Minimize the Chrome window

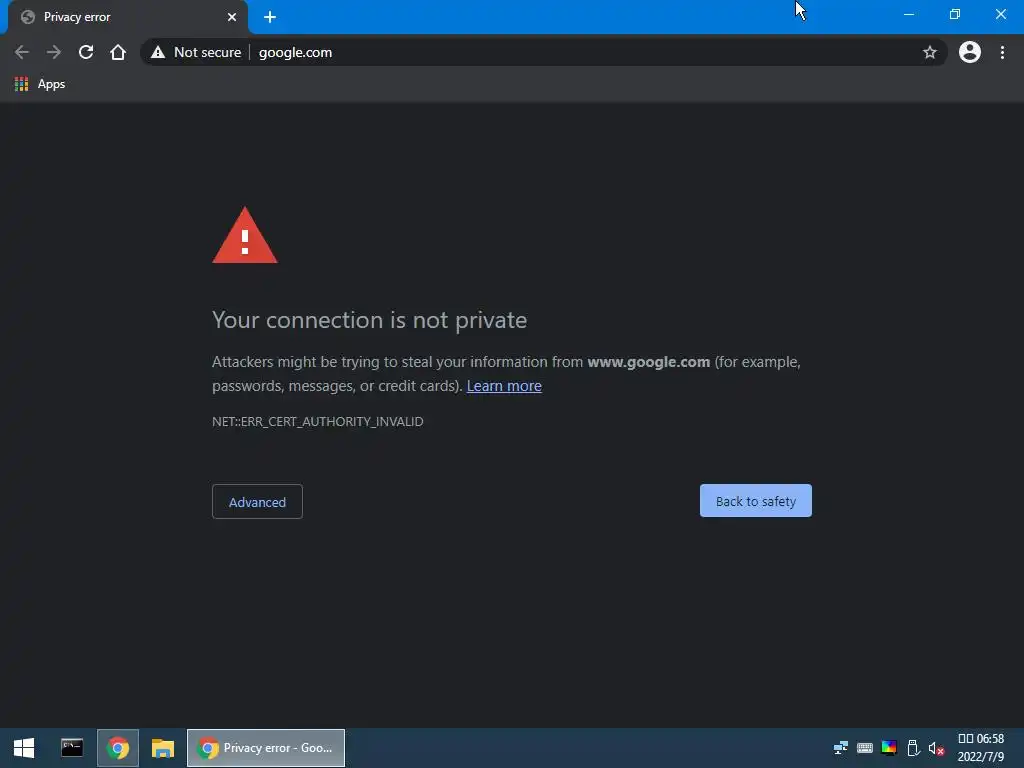point(908,14)
